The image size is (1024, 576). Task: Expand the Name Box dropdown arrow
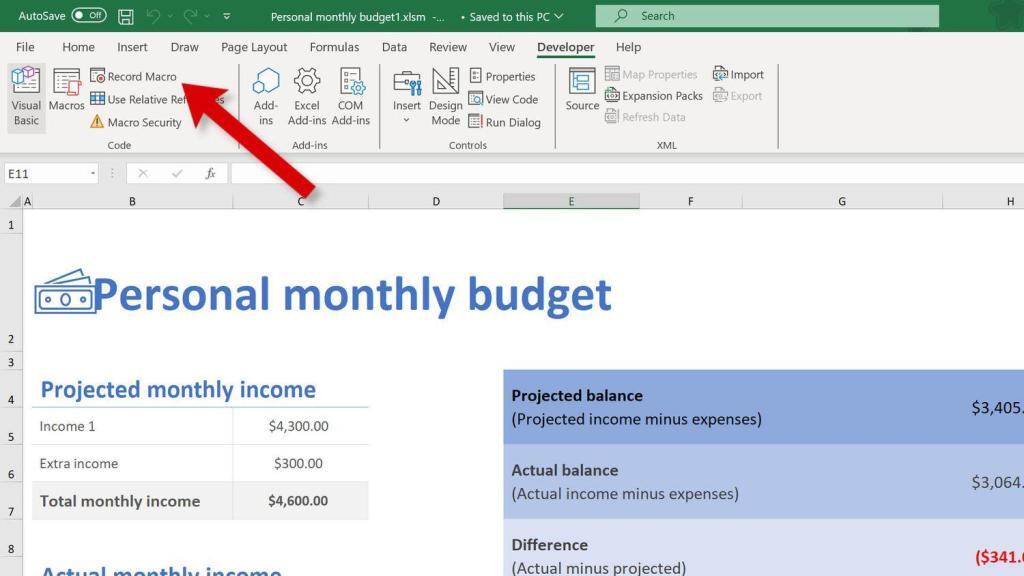coord(93,173)
